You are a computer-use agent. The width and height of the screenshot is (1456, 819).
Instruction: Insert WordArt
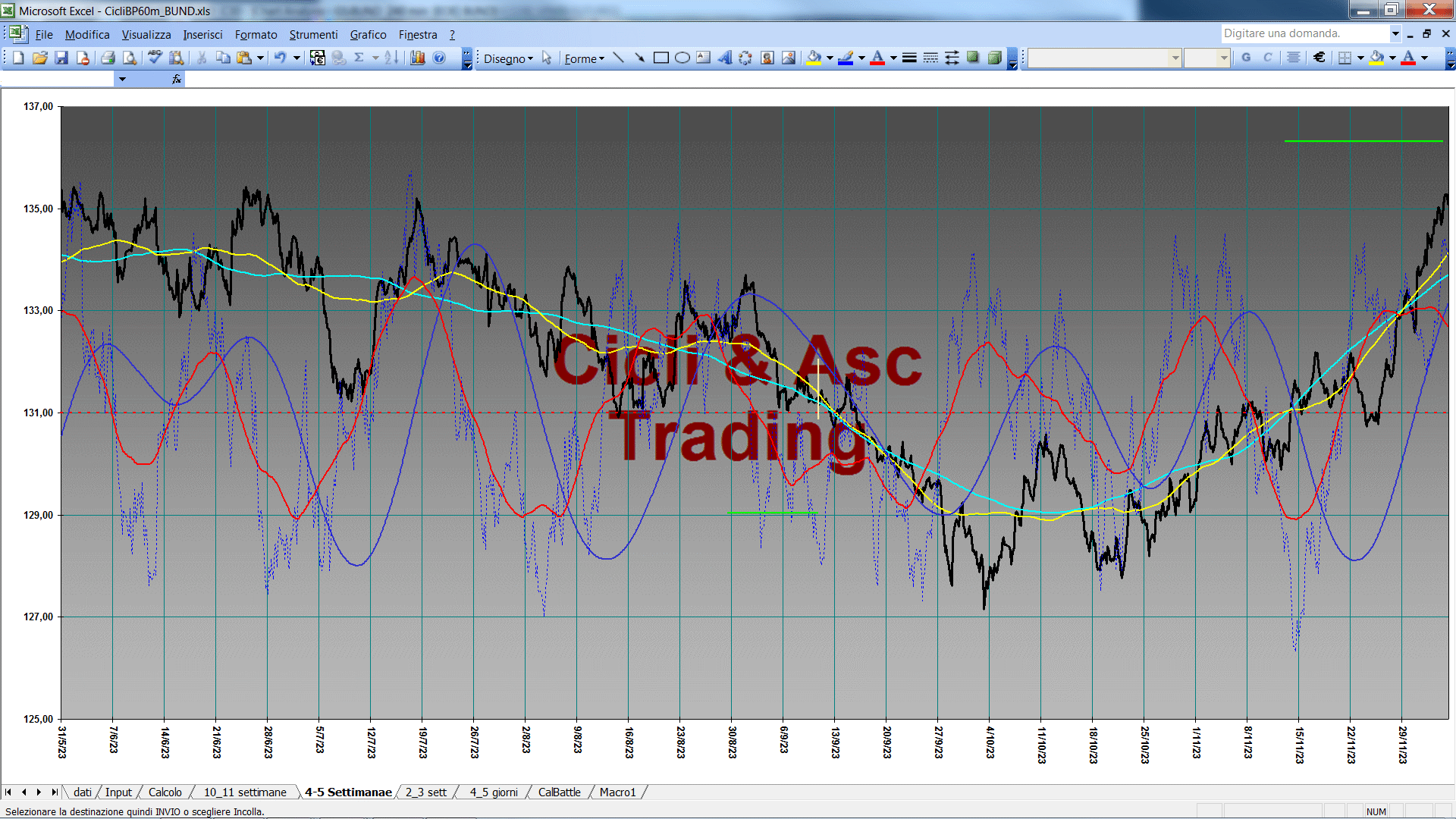[724, 58]
